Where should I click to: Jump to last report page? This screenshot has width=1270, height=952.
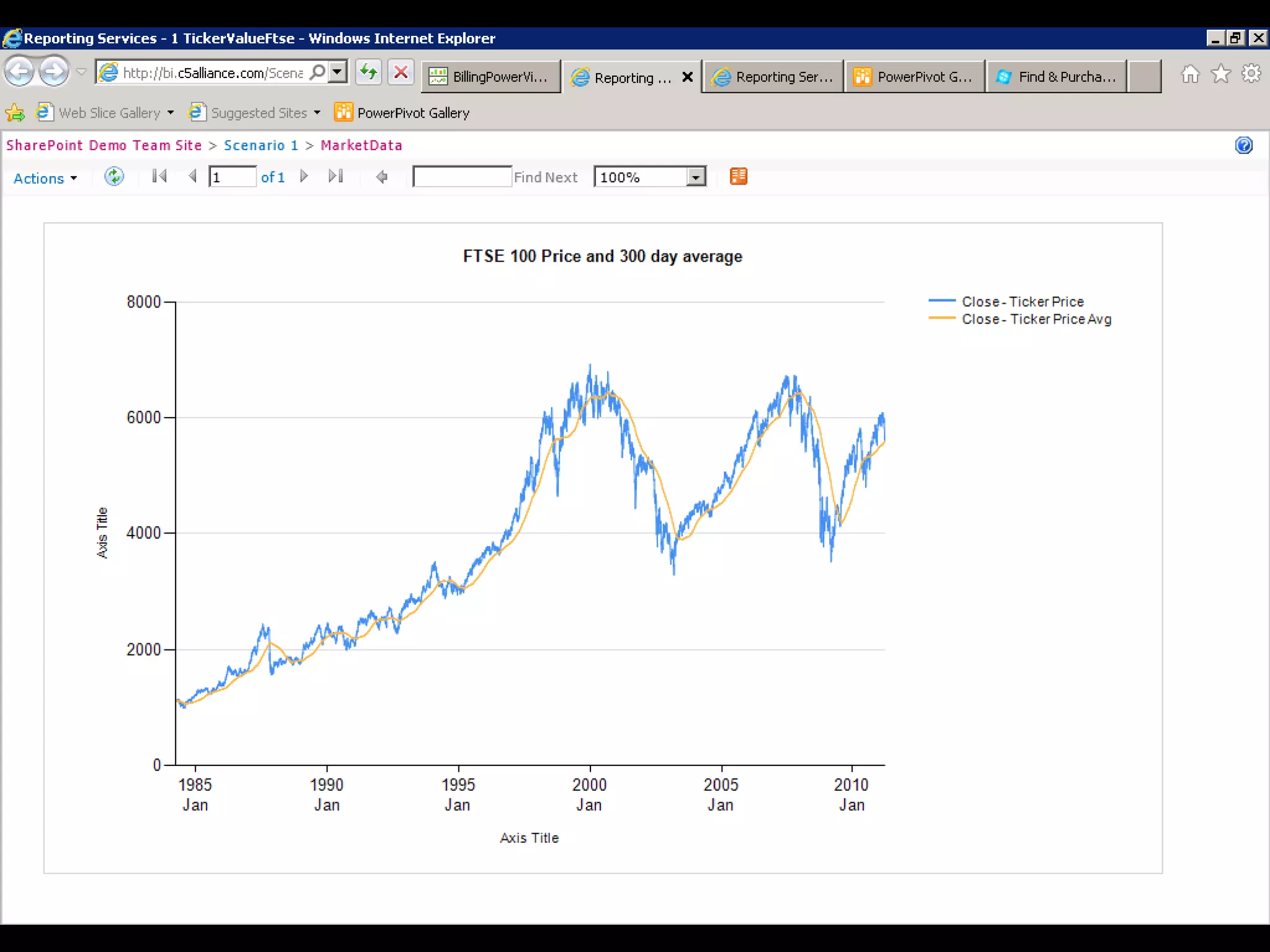pyautogui.click(x=335, y=177)
